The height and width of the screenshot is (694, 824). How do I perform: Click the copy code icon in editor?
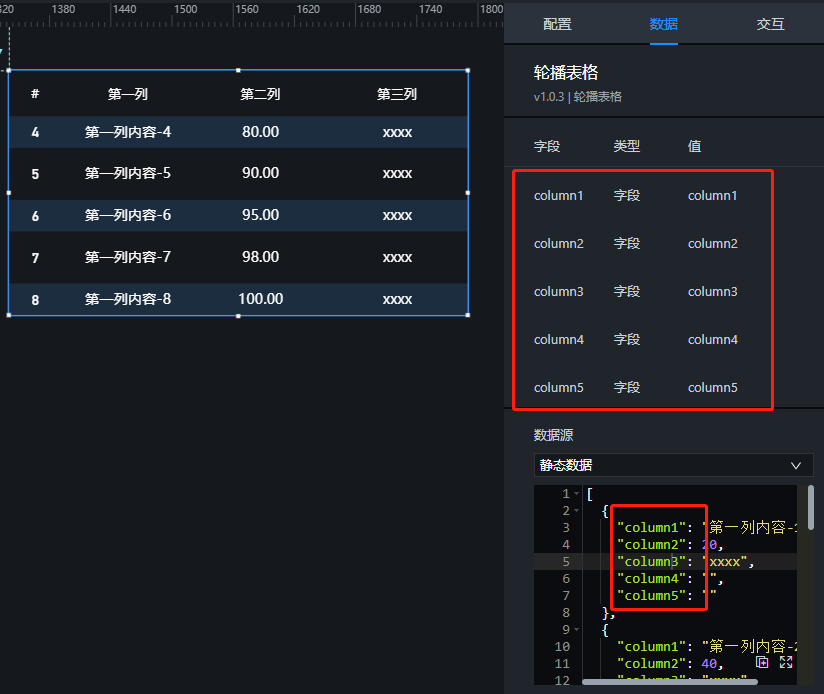pyautogui.click(x=763, y=662)
